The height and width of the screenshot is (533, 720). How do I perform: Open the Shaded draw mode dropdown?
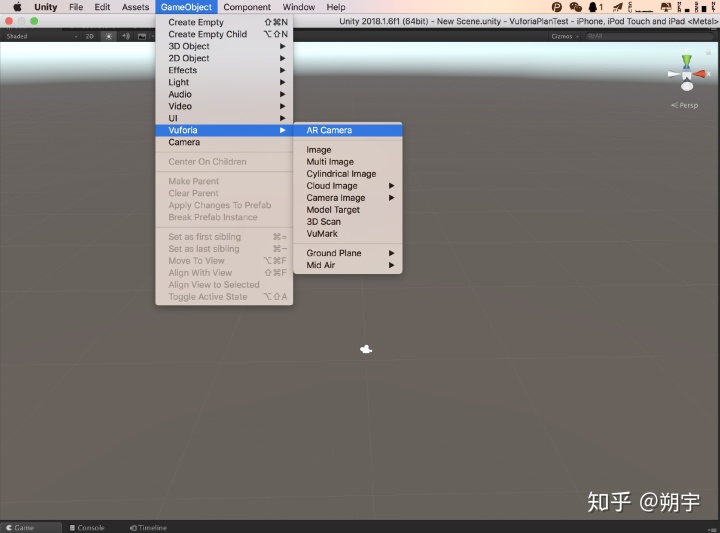pos(42,36)
